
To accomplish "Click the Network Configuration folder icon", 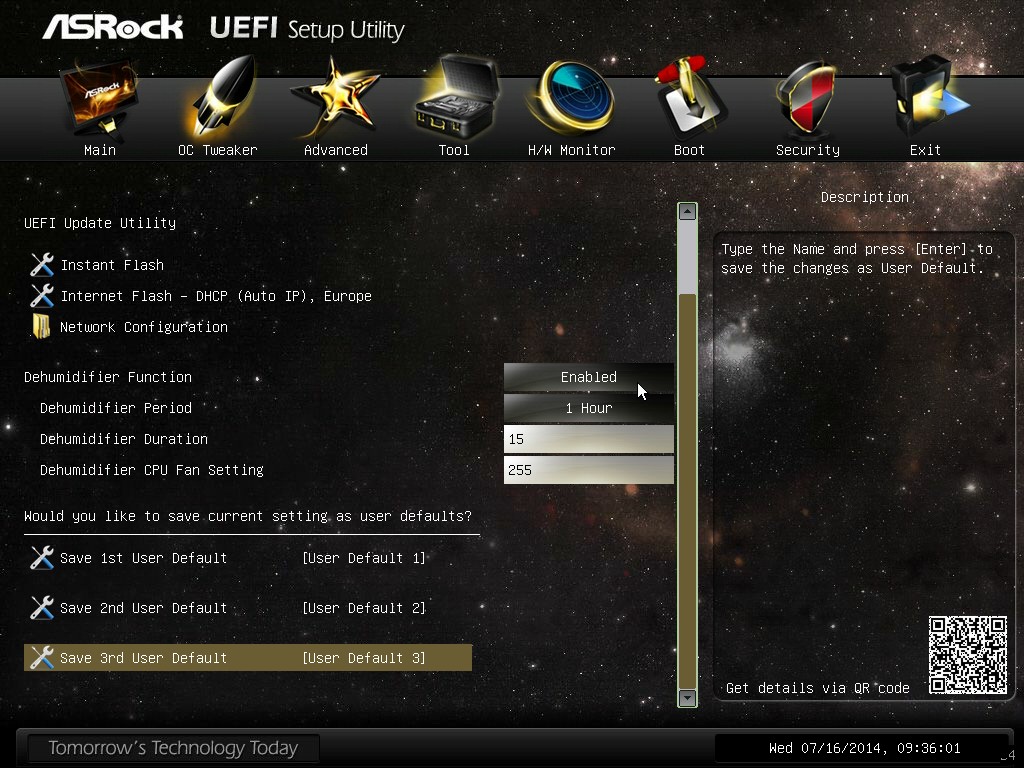I will point(41,327).
